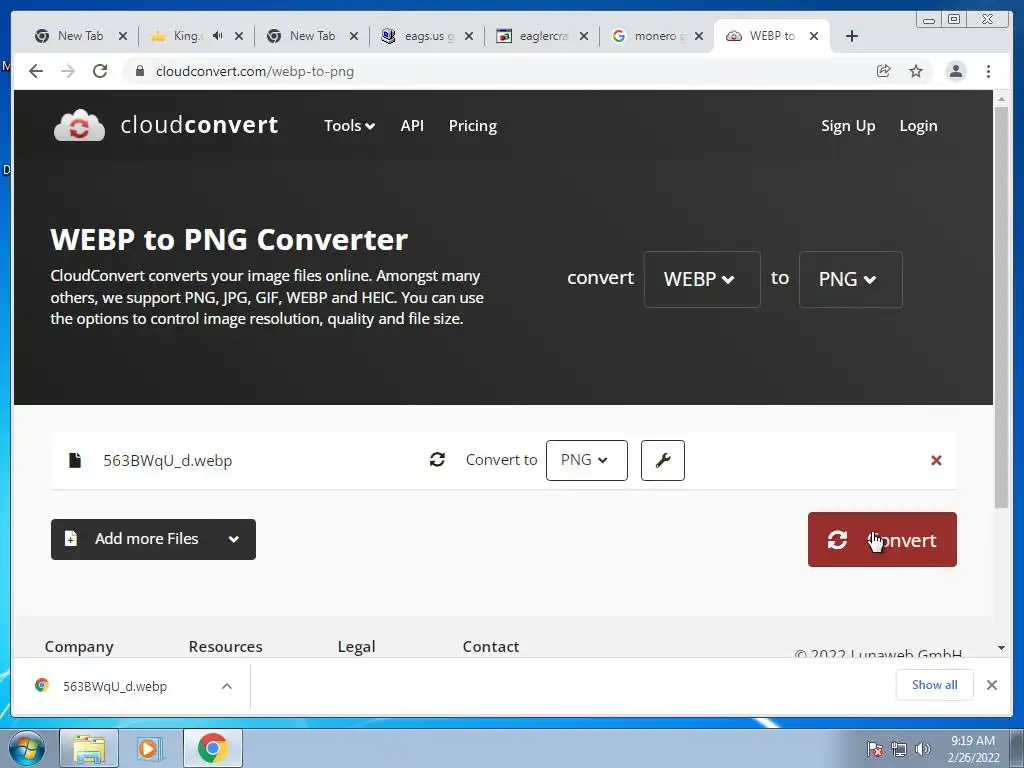Close the eags.us tab
The height and width of the screenshot is (768, 1024).
coord(469,36)
